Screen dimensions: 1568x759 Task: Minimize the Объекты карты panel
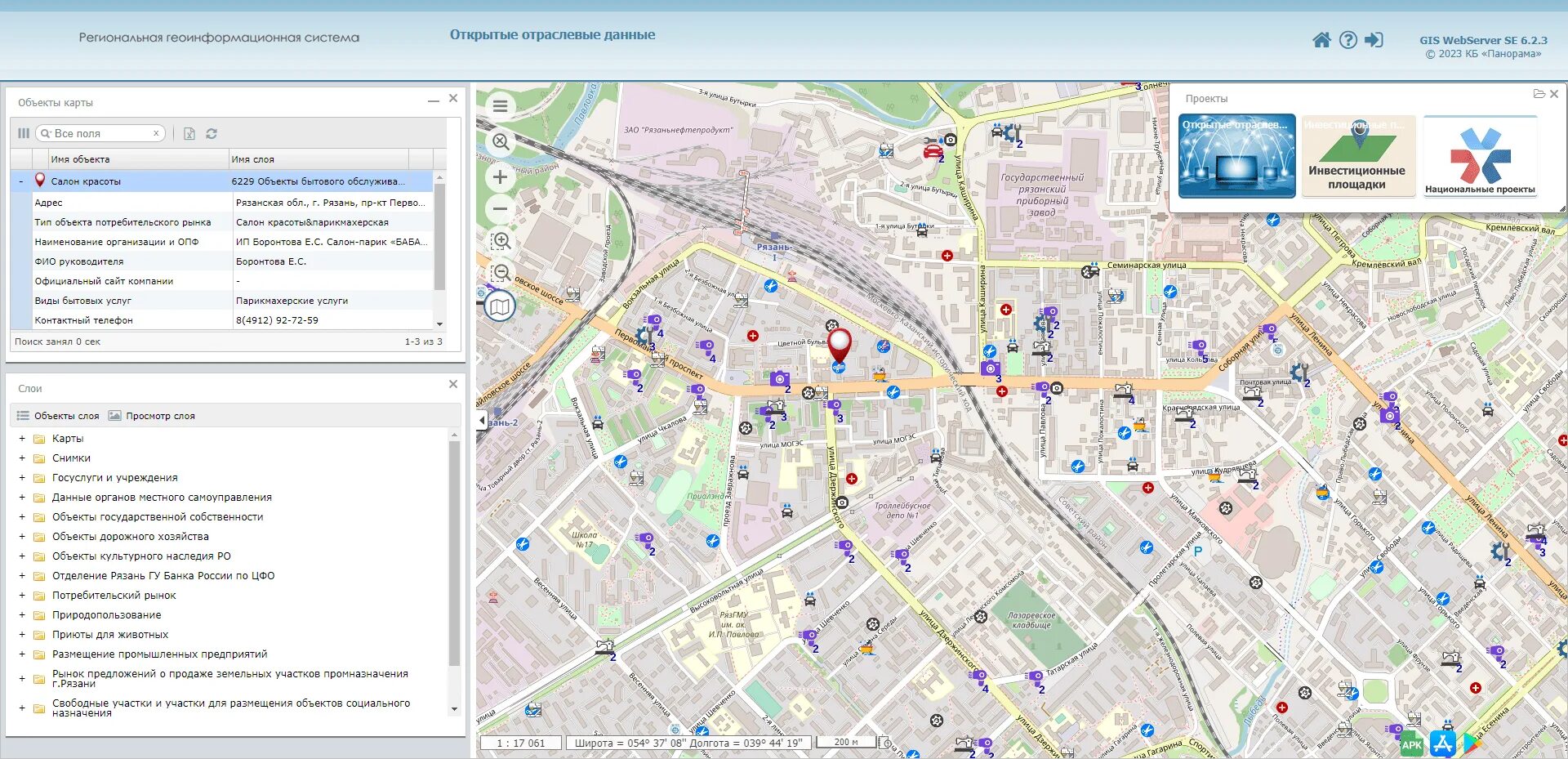434,100
